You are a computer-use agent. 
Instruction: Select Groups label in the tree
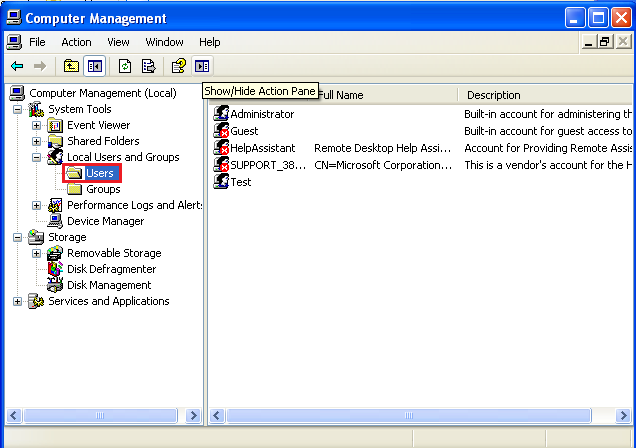103,189
